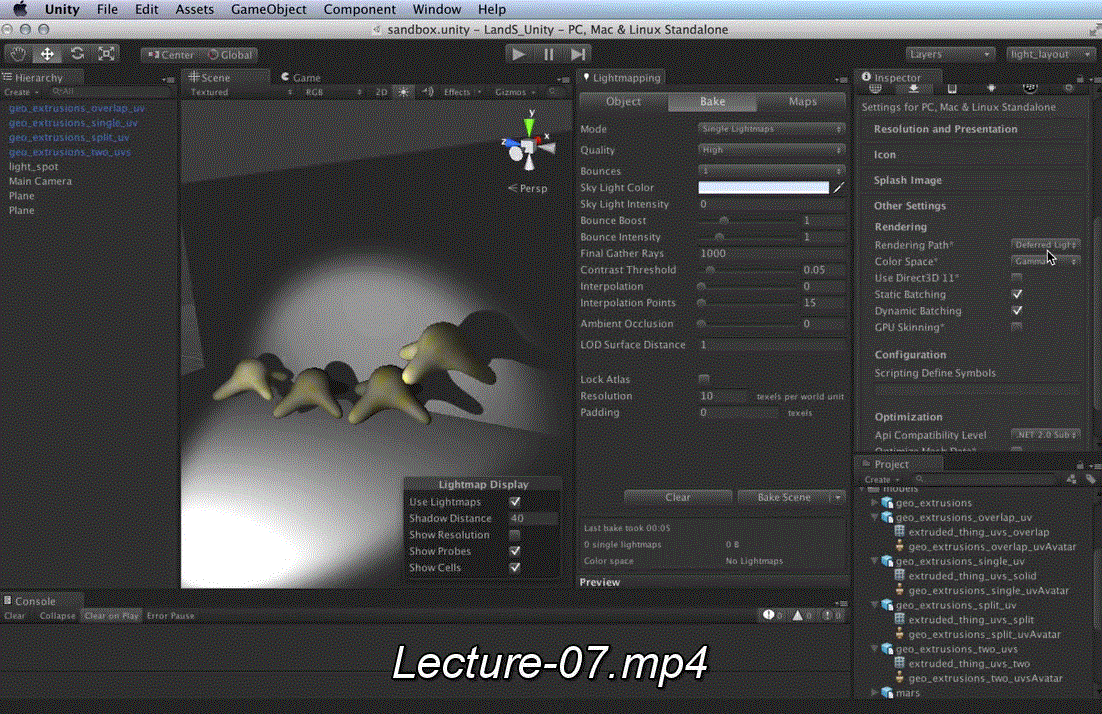The image size is (1102, 714).
Task: Open the Color Space dropdown
Action: 1046,261
